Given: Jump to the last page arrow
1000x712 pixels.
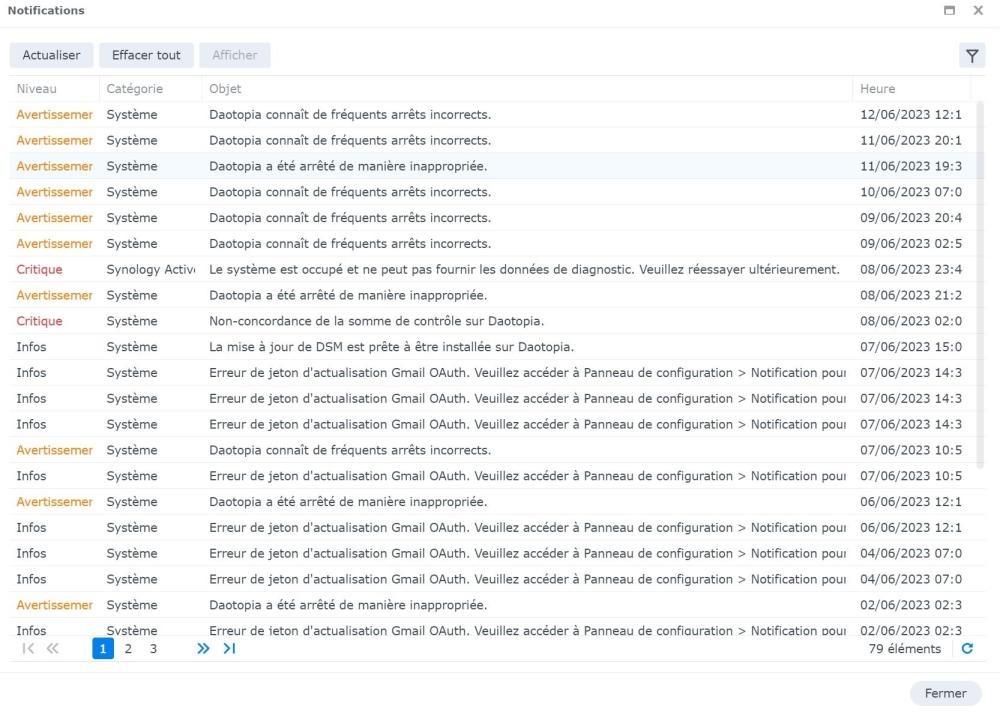Looking at the screenshot, I should tap(229, 649).
